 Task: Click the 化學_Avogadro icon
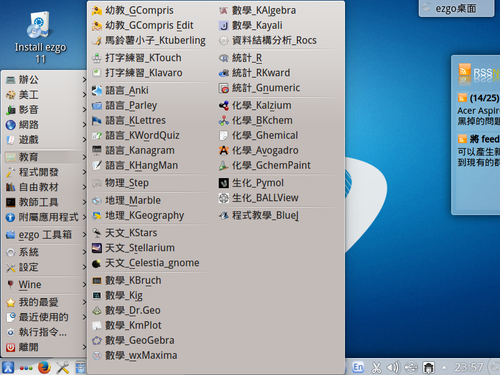point(223,150)
